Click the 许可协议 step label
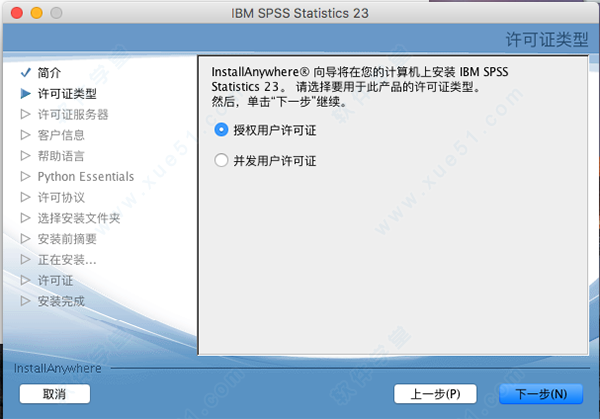The height and width of the screenshot is (419, 600). (61, 197)
